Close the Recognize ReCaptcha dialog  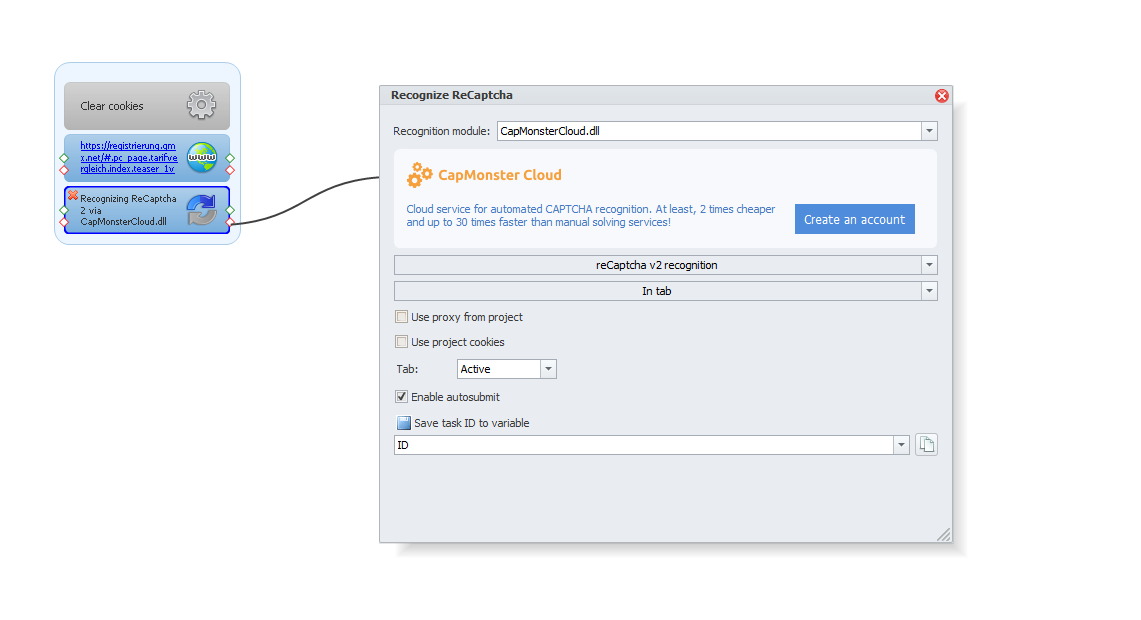pyautogui.click(x=942, y=95)
